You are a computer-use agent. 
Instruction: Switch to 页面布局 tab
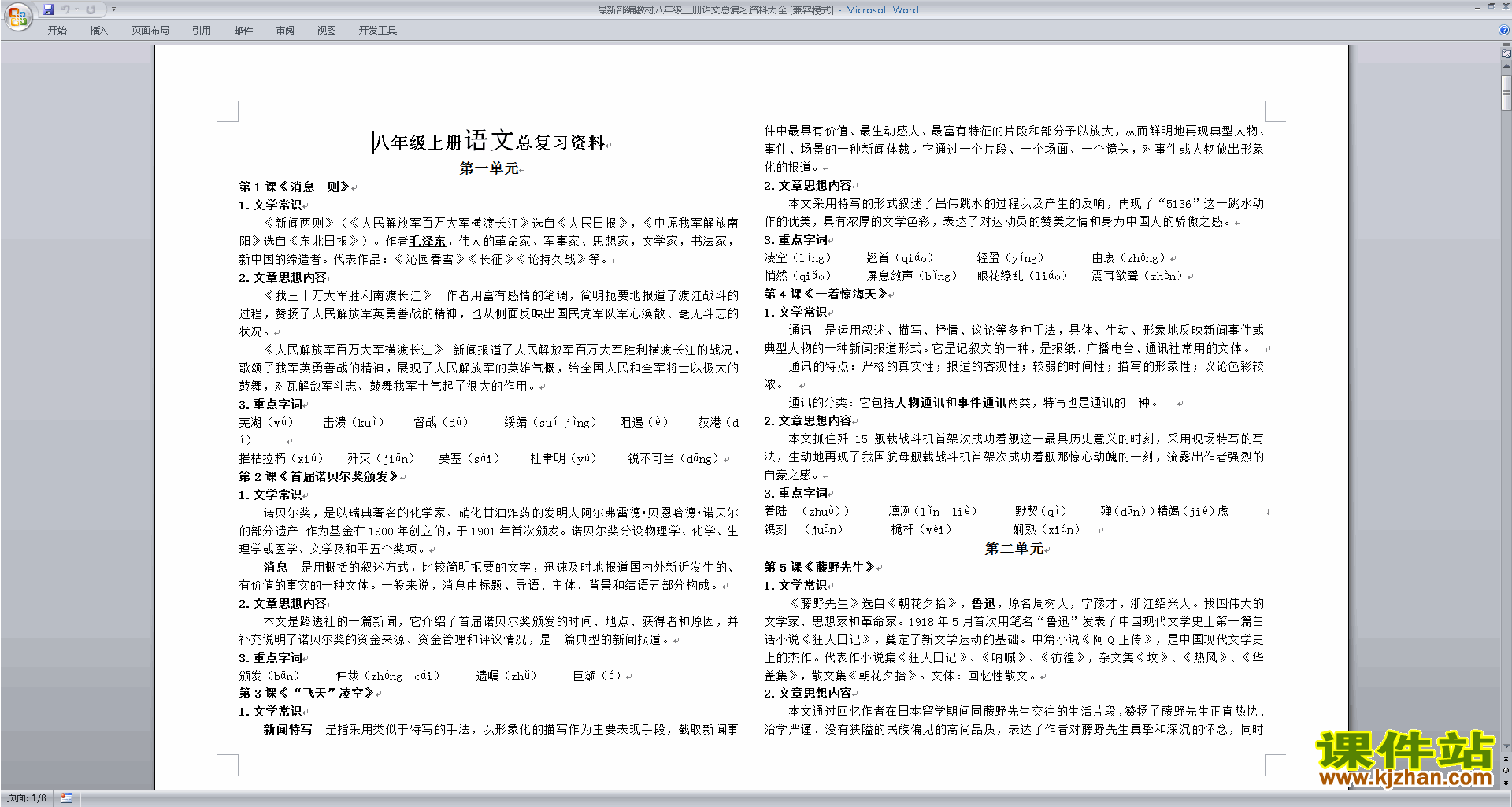[150, 31]
